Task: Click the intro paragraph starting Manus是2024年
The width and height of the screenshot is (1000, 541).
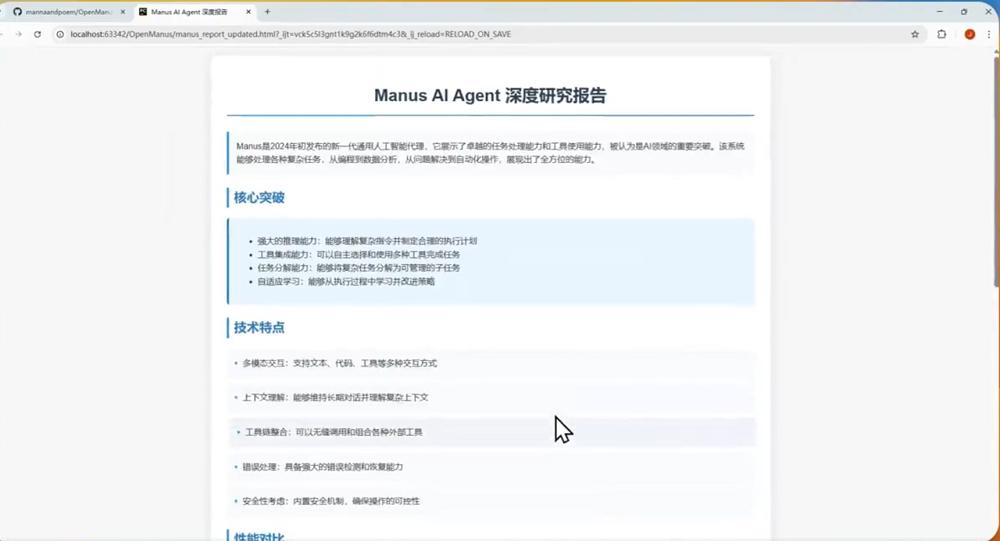Action: tap(490, 152)
